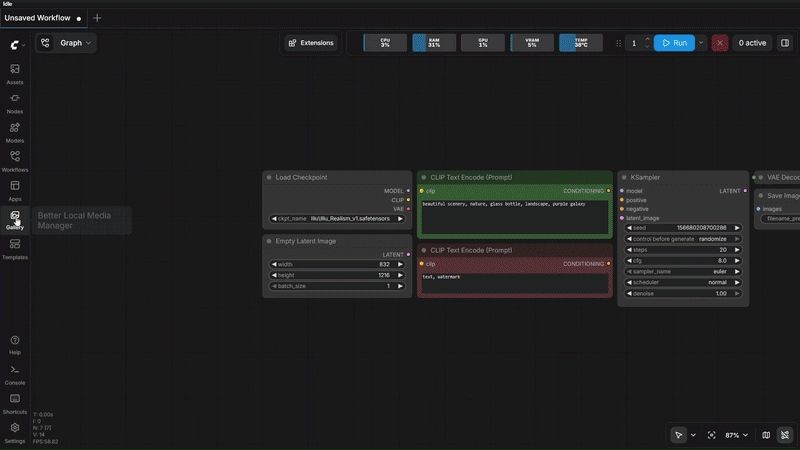Open the Workflows sidebar panel

[x=15, y=161]
